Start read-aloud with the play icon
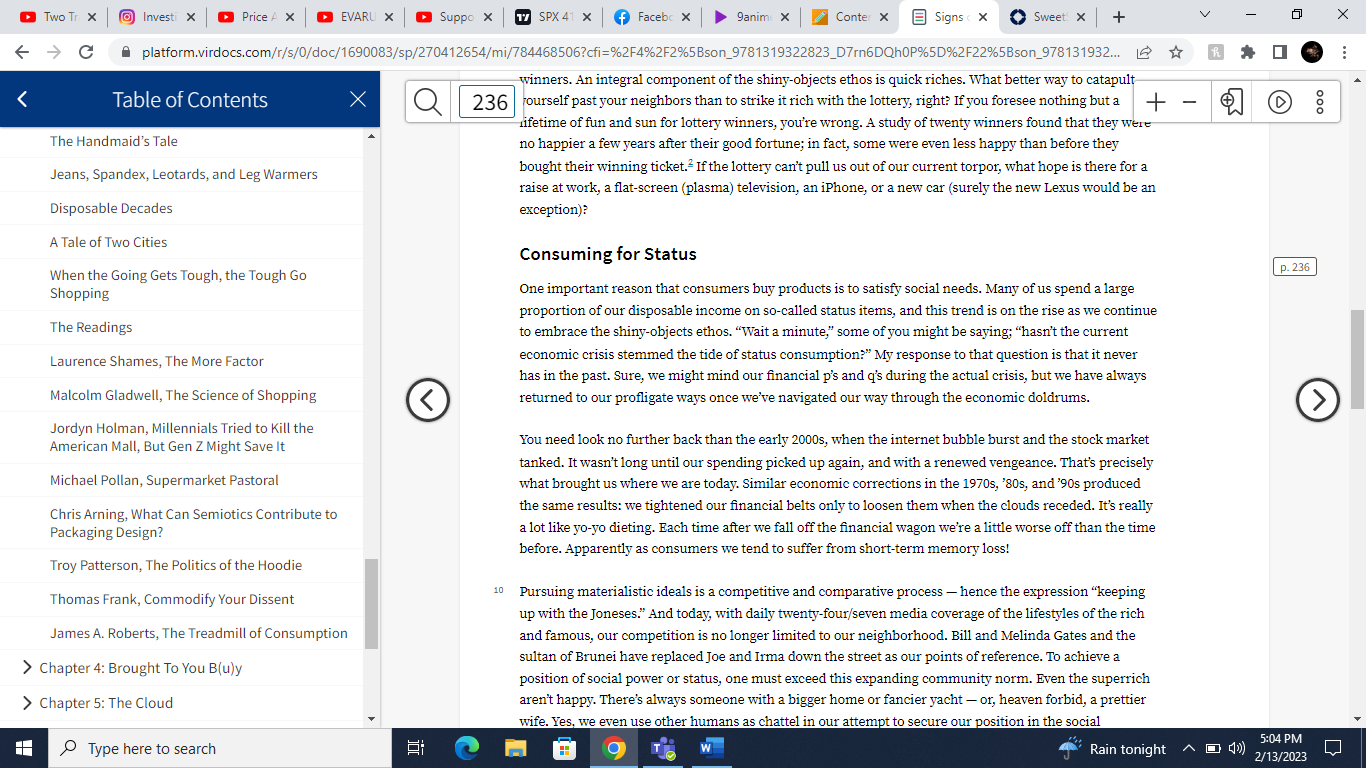The height and width of the screenshot is (768, 1366). tap(1279, 102)
